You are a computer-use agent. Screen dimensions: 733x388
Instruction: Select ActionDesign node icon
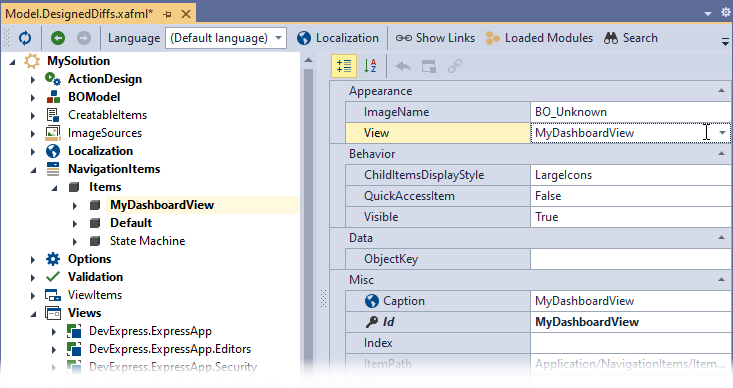click(x=53, y=79)
